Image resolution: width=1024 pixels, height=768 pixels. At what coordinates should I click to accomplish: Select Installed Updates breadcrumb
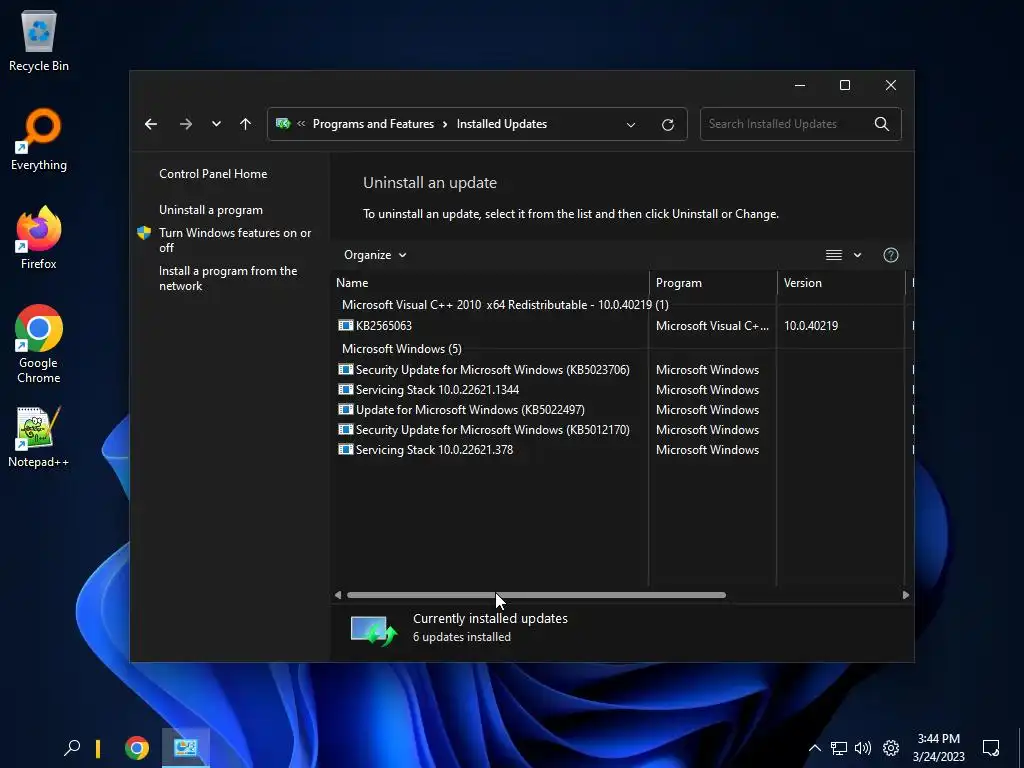tap(502, 124)
